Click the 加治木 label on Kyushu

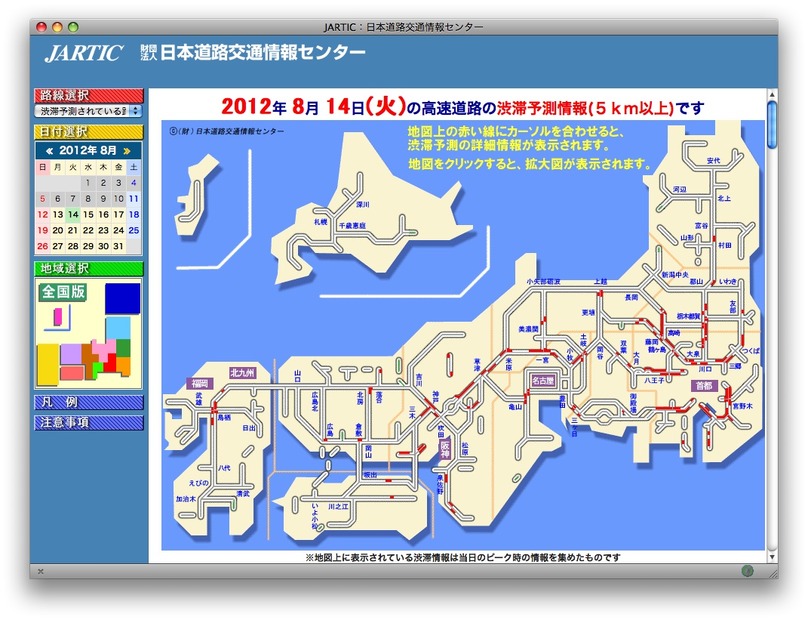tap(186, 499)
